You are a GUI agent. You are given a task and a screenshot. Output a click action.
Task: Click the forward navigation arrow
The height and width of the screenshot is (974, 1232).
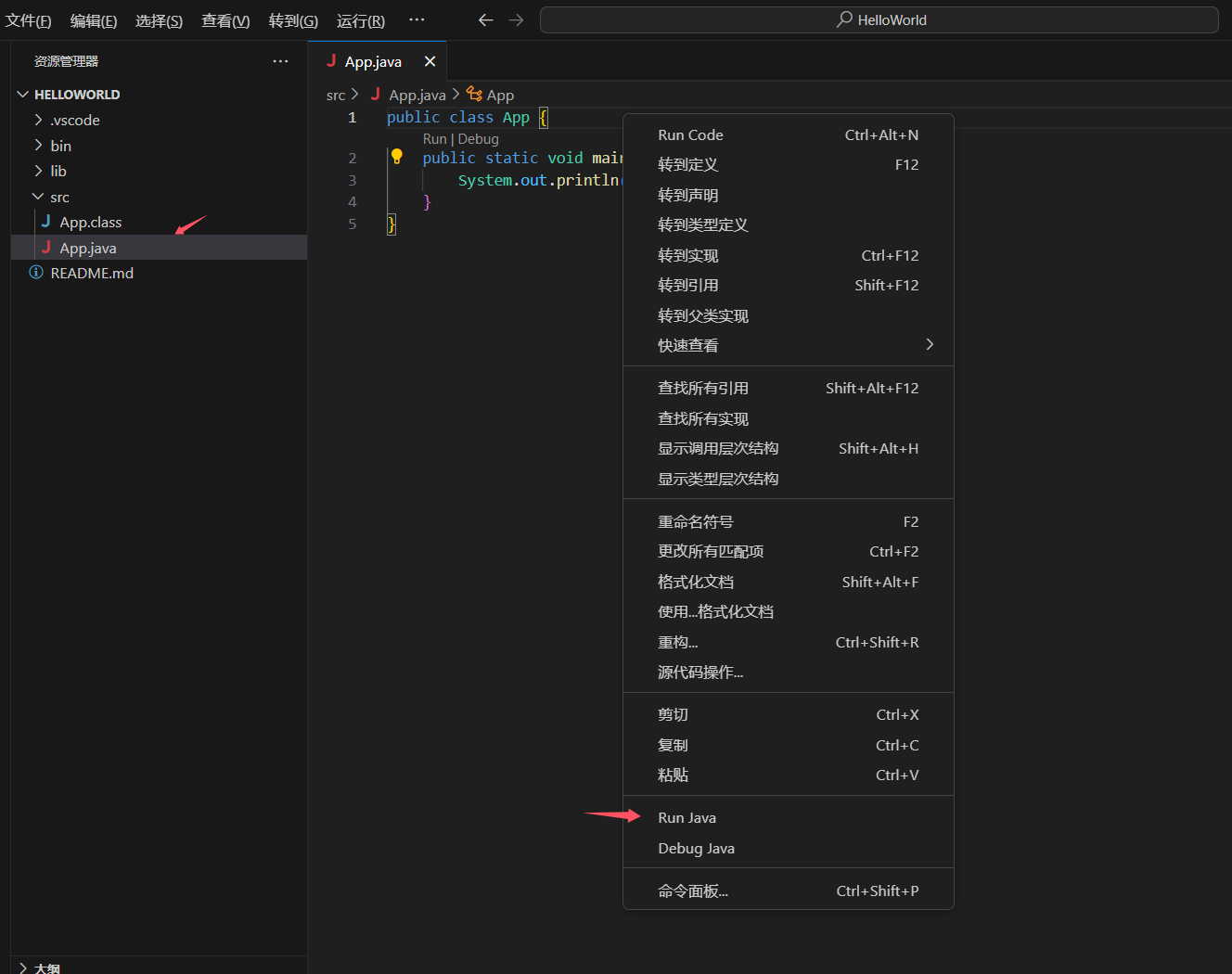point(517,20)
